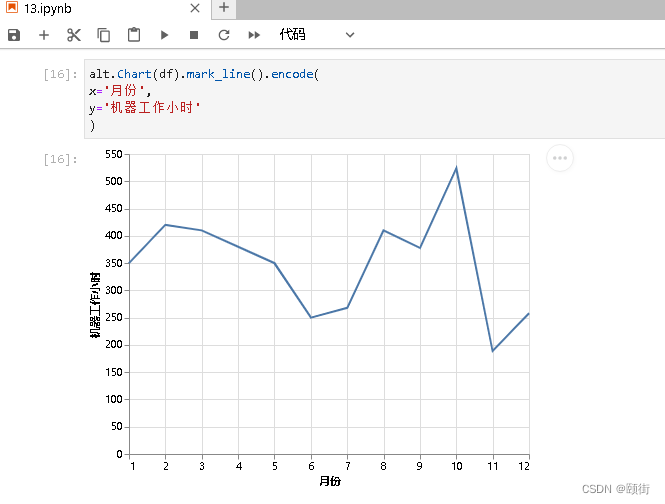665x504 pixels.
Task: Close the 13.ipynb tab
Action: pyautogui.click(x=190, y=8)
